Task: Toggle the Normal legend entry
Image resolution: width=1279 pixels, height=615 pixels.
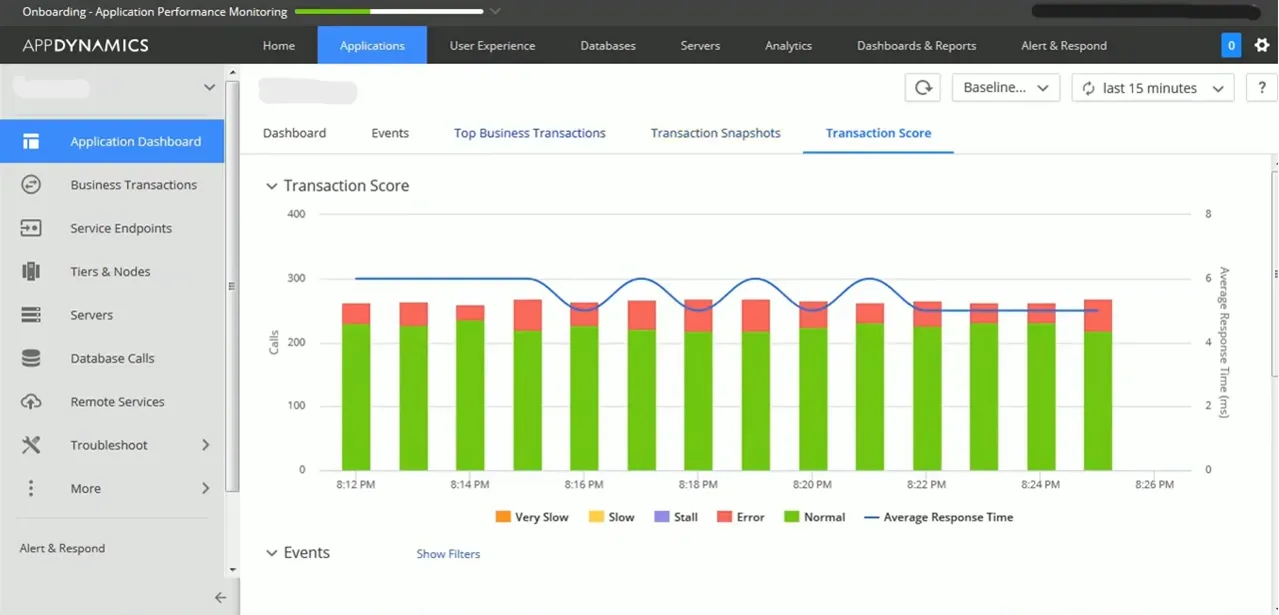Action: [x=814, y=517]
